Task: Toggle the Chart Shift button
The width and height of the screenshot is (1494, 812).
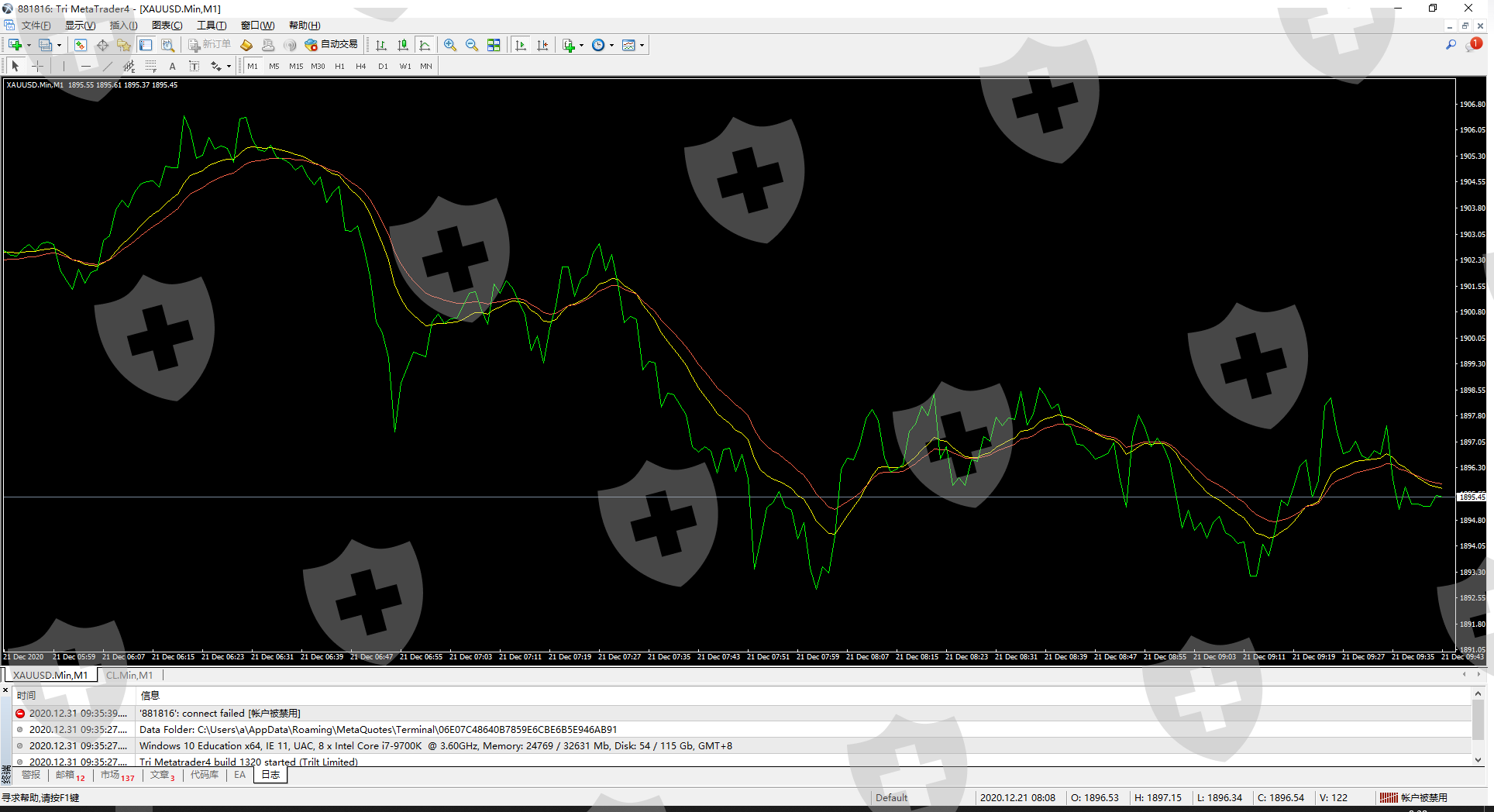Action: tap(542, 45)
